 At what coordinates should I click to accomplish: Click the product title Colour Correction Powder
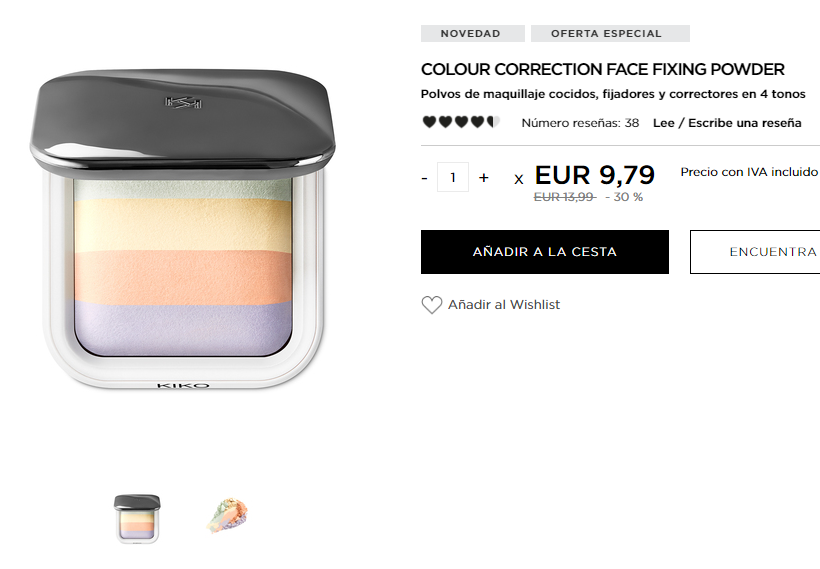[602, 69]
